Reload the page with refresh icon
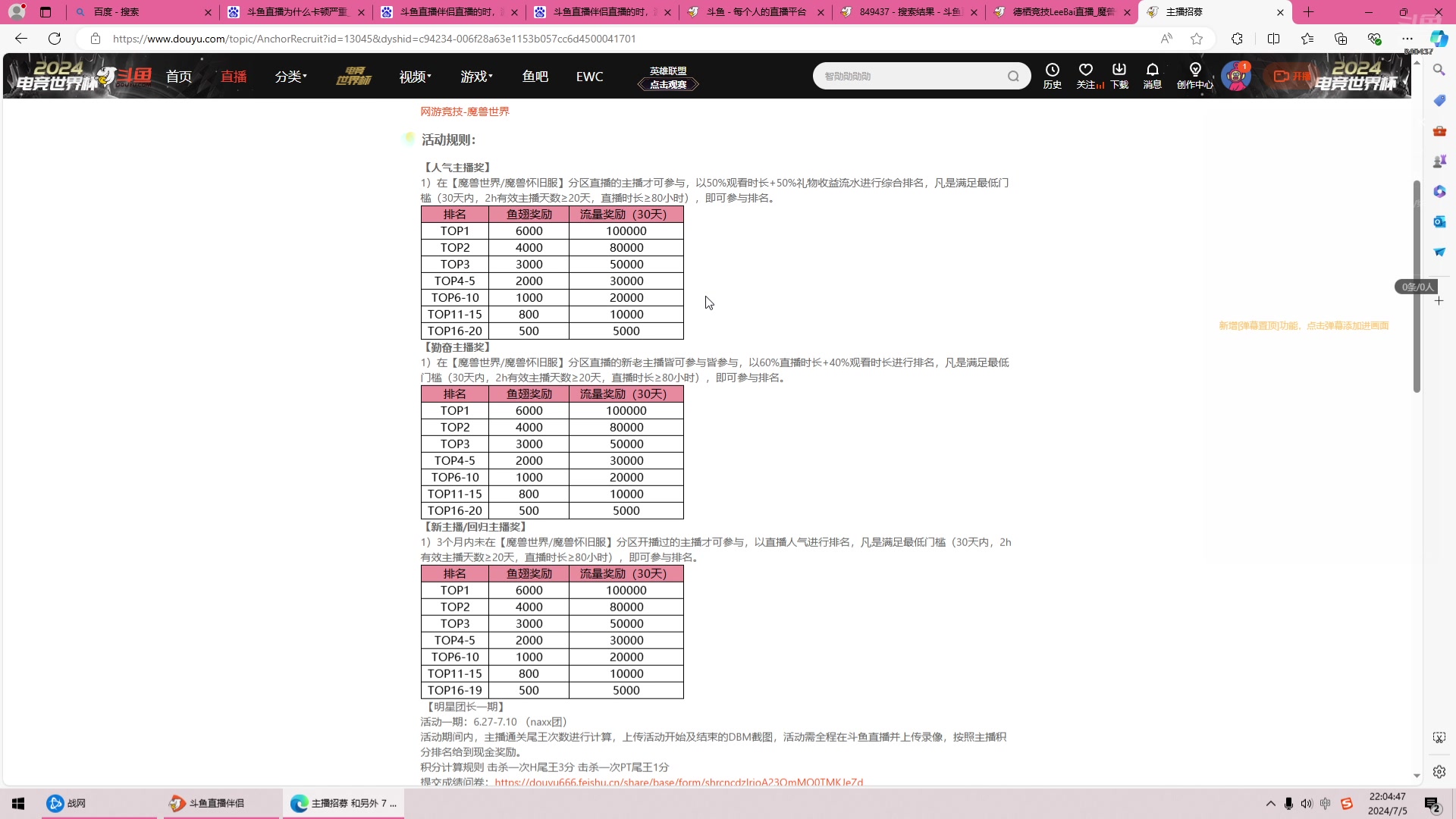 coord(55,39)
